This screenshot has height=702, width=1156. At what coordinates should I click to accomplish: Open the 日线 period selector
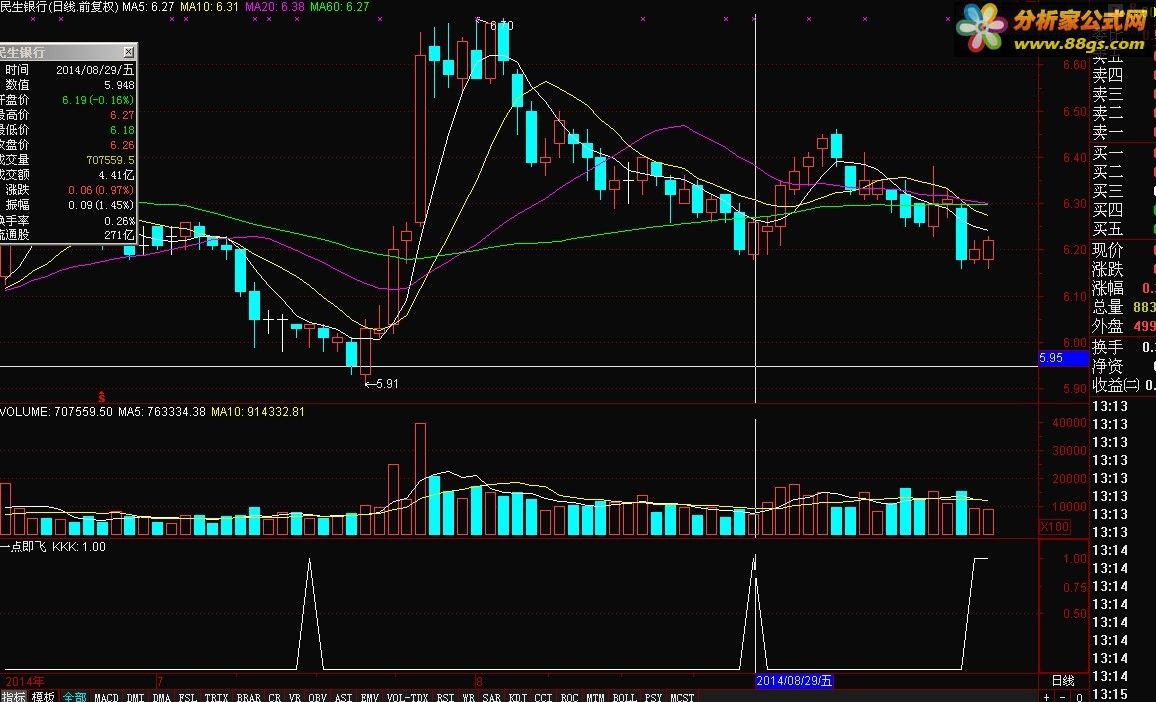(1062, 680)
